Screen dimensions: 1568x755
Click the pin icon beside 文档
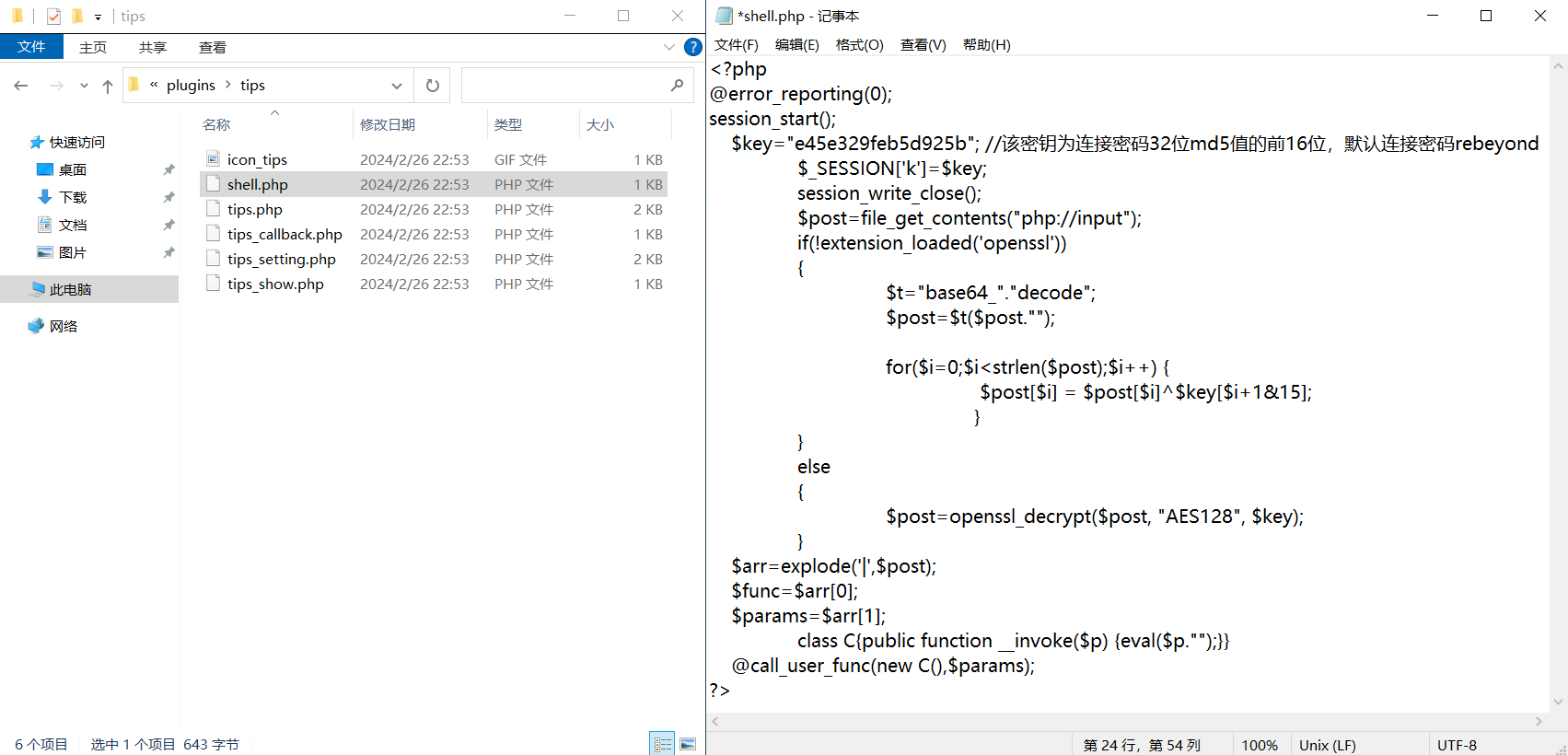[168, 226]
